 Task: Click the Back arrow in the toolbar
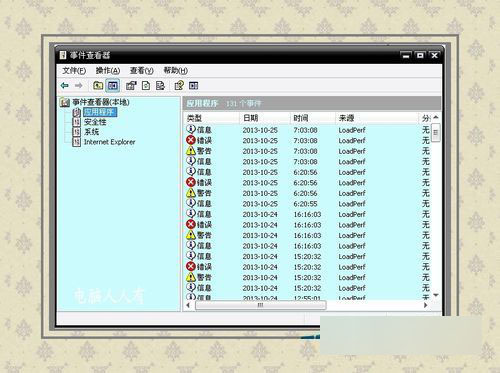[65, 86]
